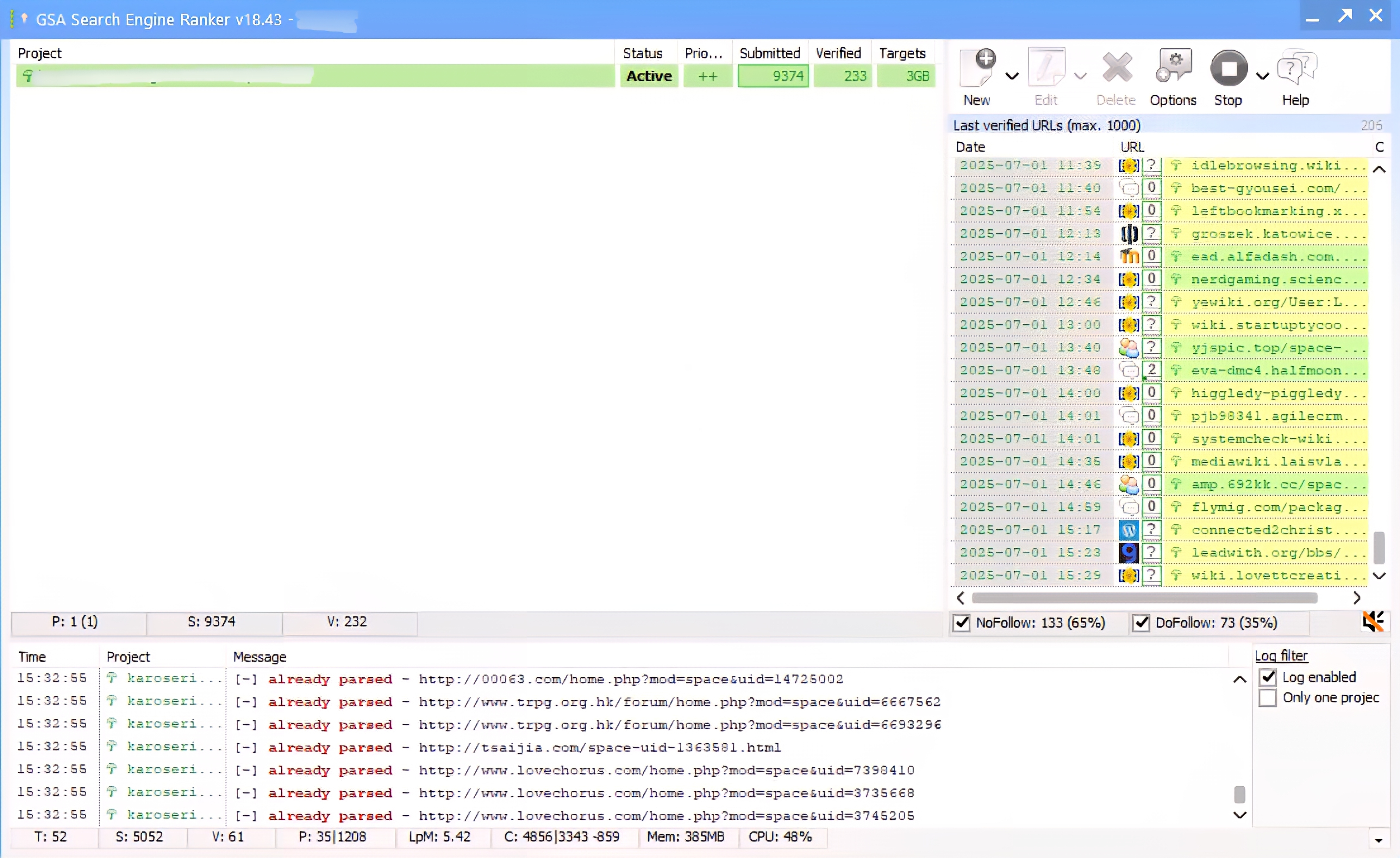
Task: Click the LpM: 5.42 status entry
Action: click(x=440, y=837)
